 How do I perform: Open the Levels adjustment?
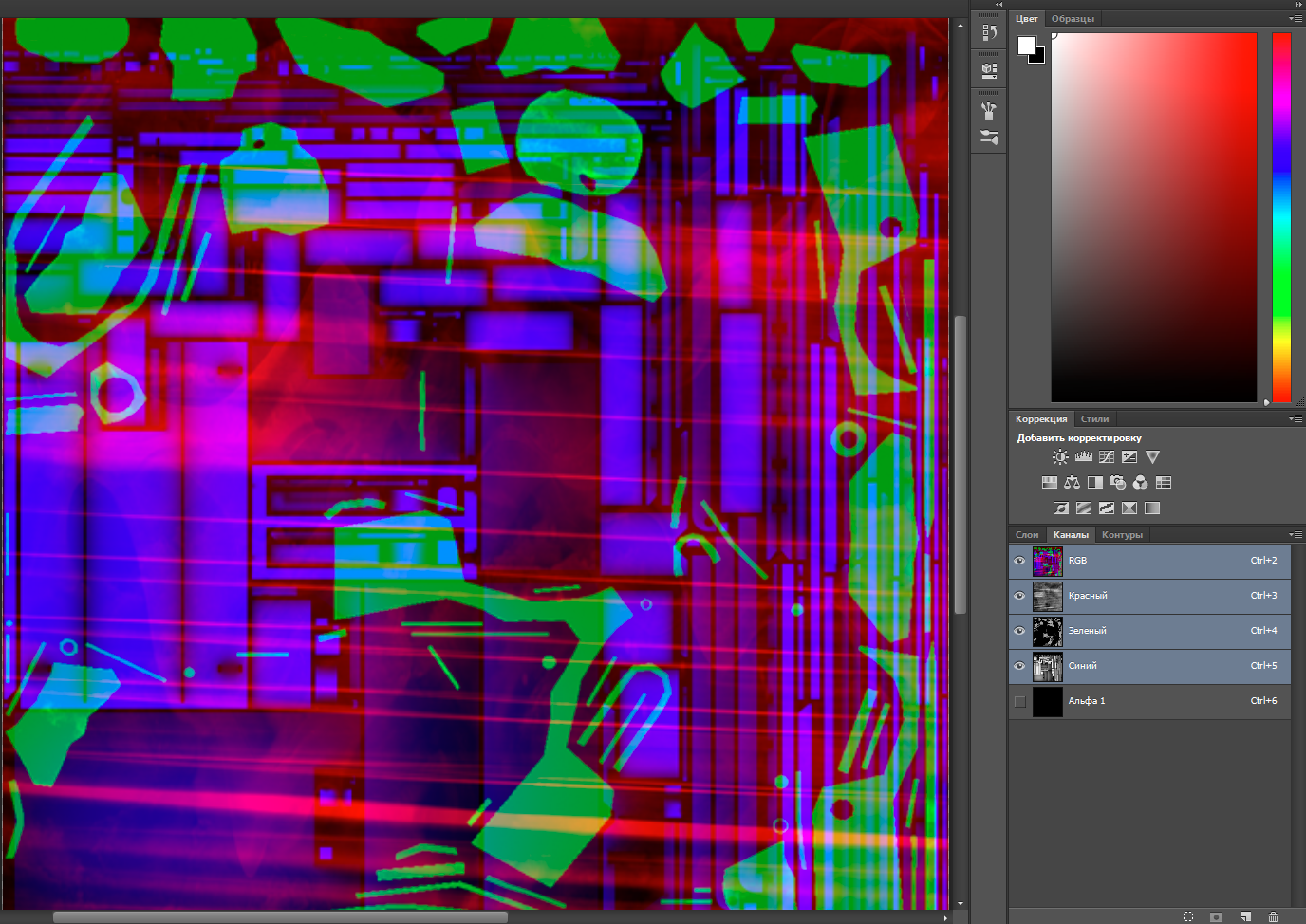tap(1084, 456)
